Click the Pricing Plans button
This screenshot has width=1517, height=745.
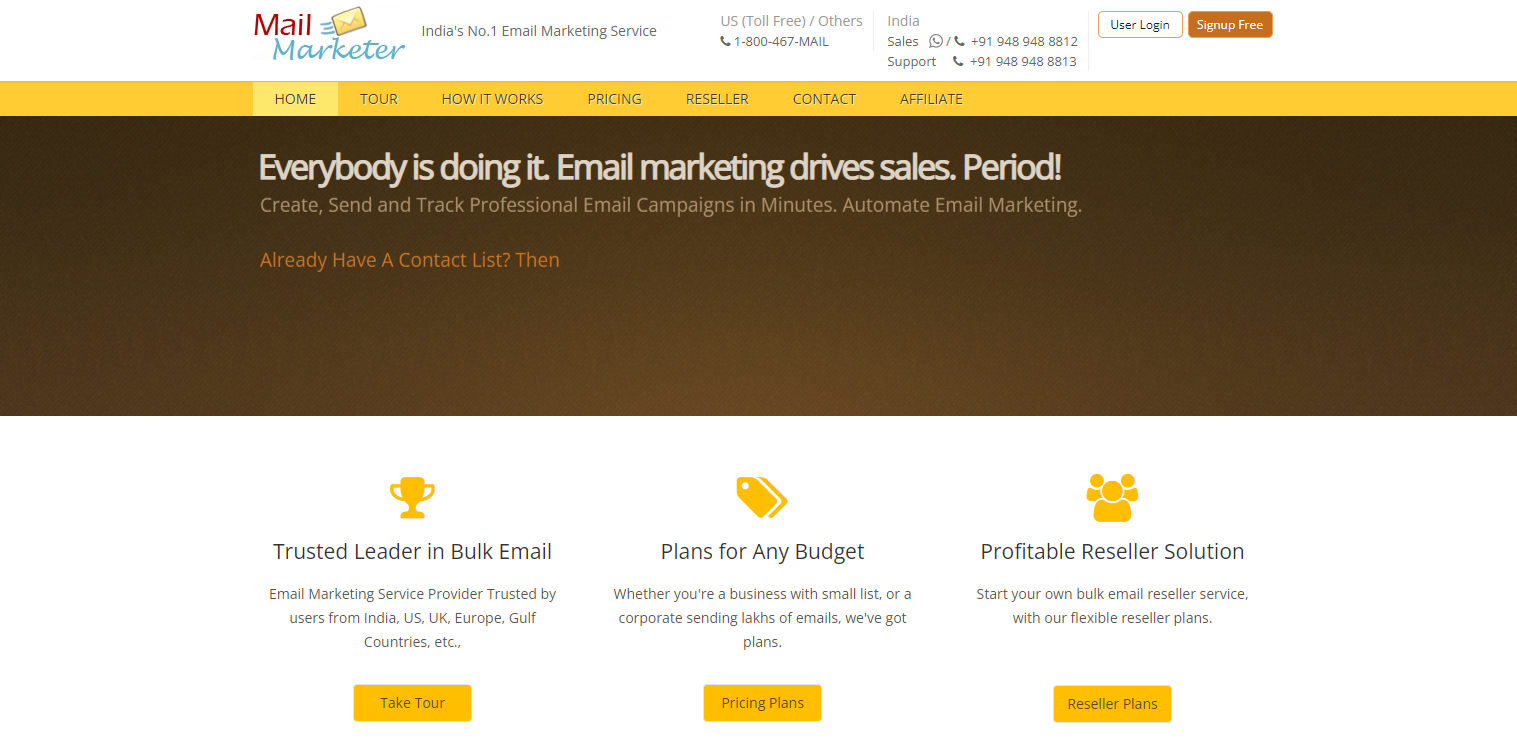pos(762,703)
